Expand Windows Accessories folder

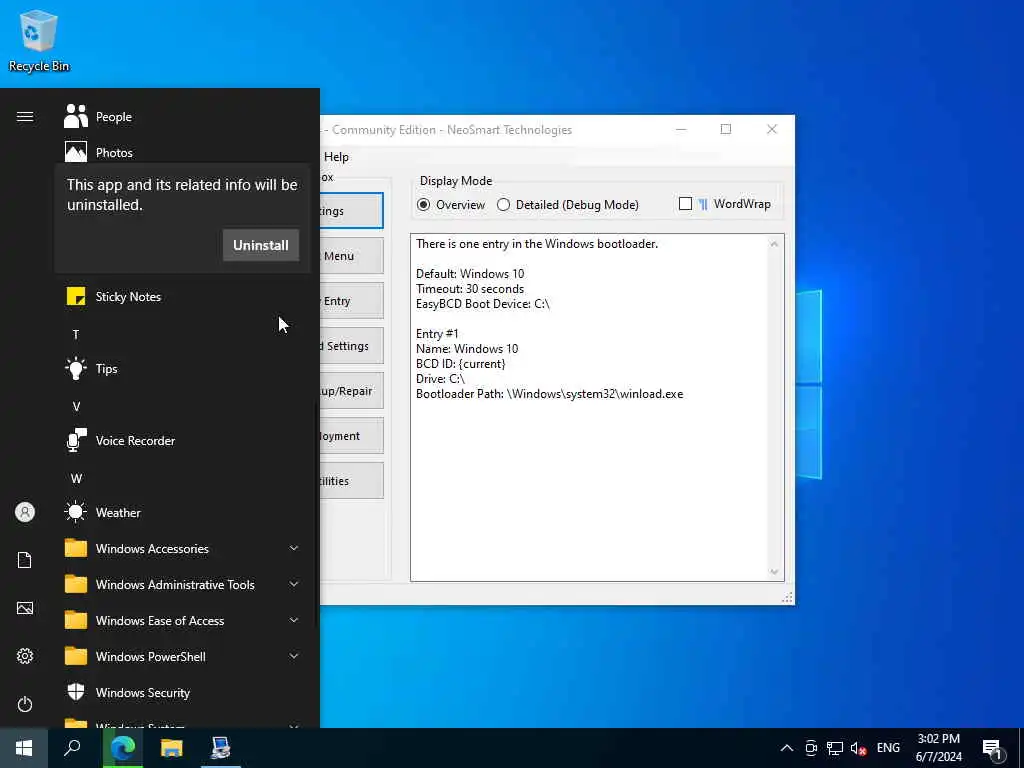pyautogui.click(x=182, y=549)
